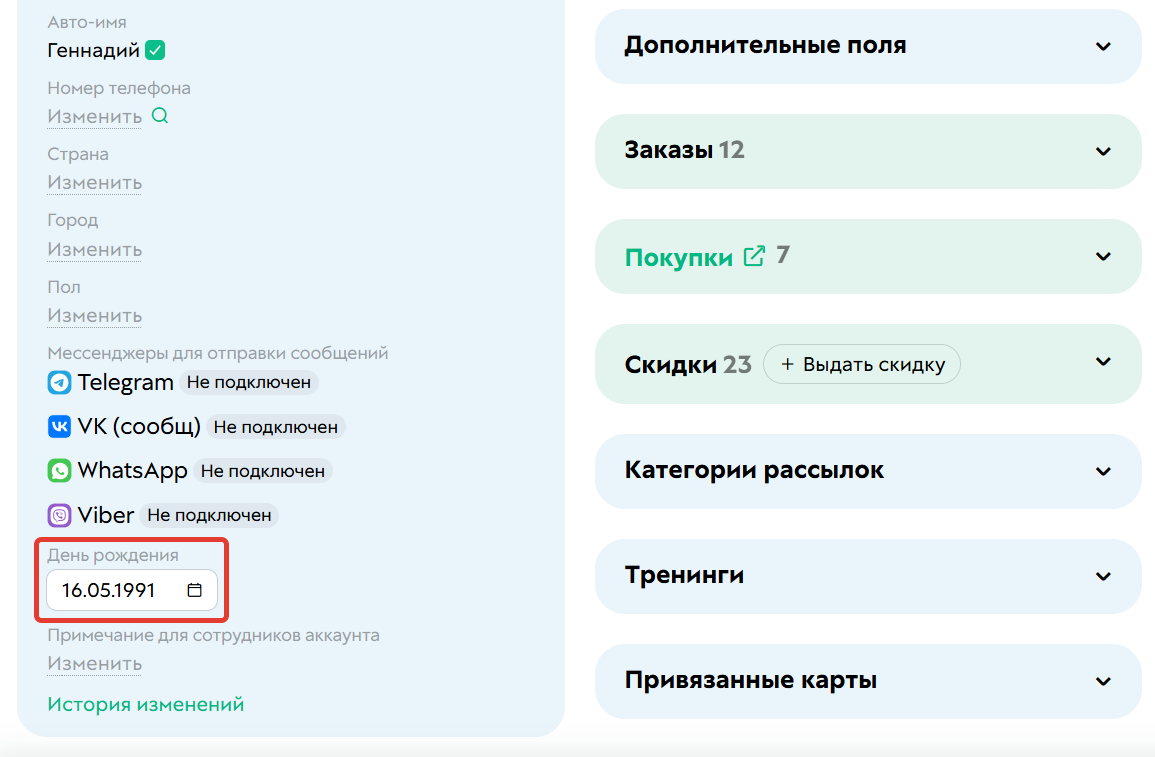Viewport: 1155px width, 757px height.
Task: Collapse the Привязанные карты section
Action: [1103, 681]
